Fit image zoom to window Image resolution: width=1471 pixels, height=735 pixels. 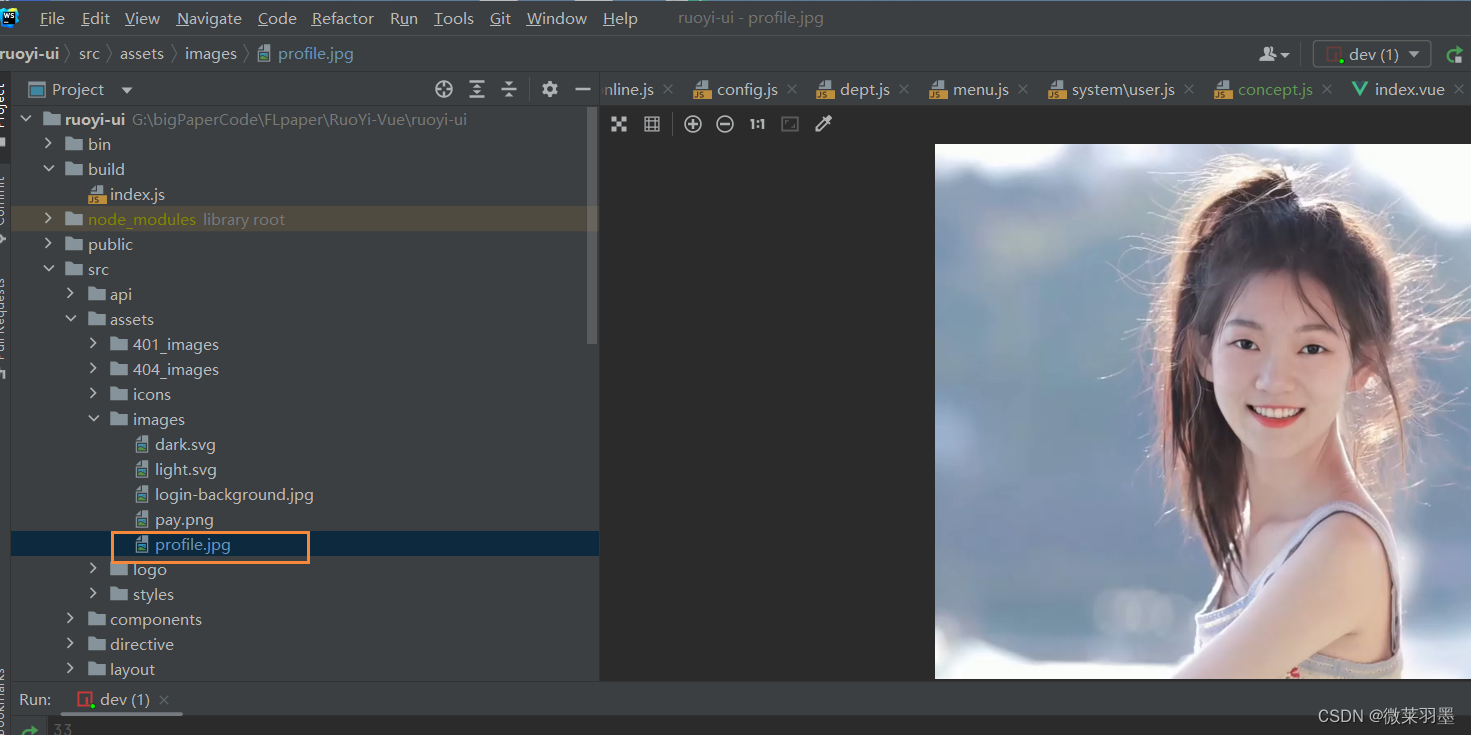click(790, 124)
